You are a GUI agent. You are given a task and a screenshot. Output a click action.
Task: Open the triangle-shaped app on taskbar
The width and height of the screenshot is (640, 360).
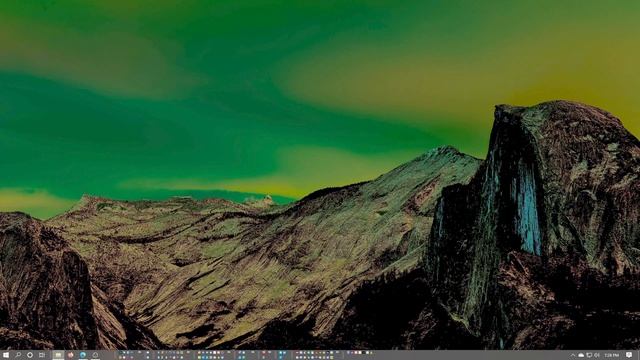[95, 355]
